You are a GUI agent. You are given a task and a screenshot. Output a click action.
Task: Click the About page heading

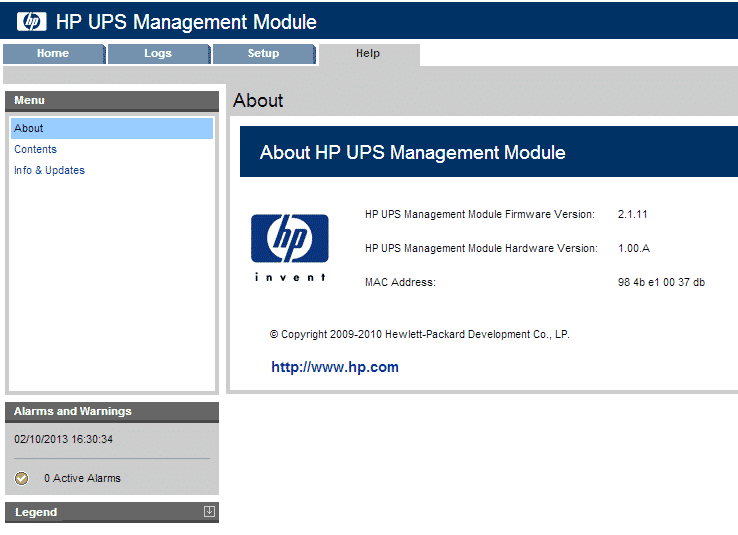(258, 100)
